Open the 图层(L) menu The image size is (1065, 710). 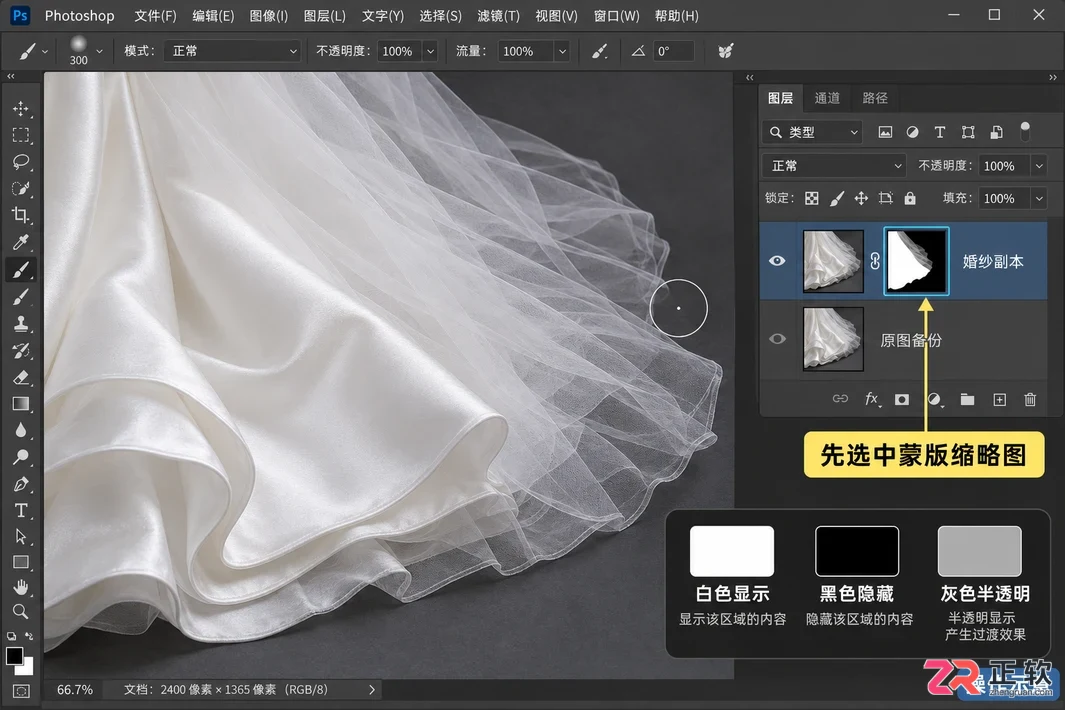tap(324, 16)
